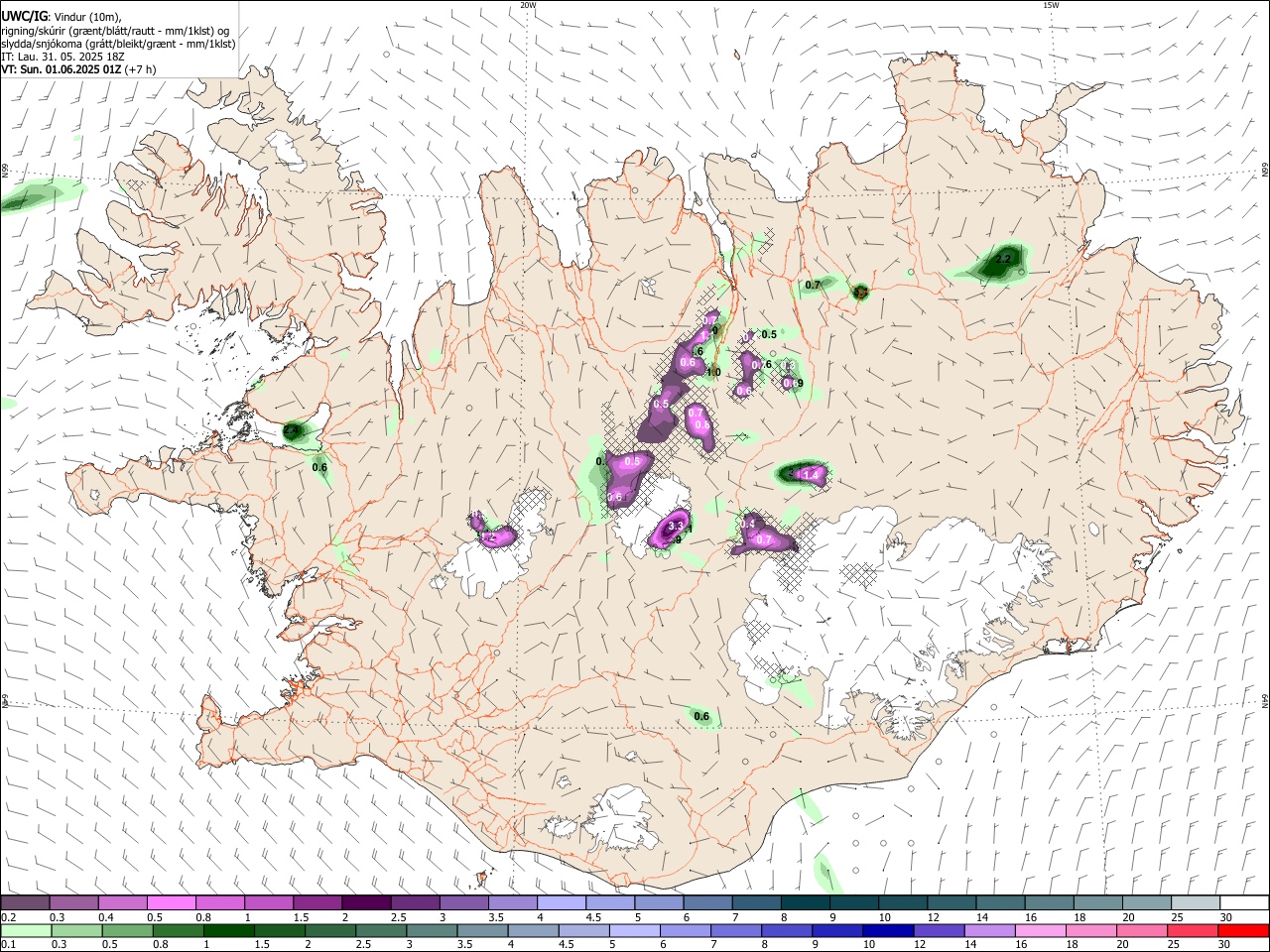
Task: Select the rain scale swatch between 3 and 3.5
Action: 432,930
